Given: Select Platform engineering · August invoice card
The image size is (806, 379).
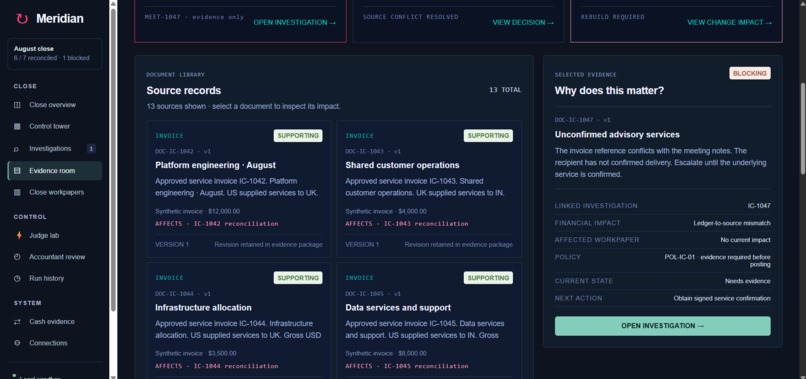Looking at the screenshot, I should coord(239,189).
